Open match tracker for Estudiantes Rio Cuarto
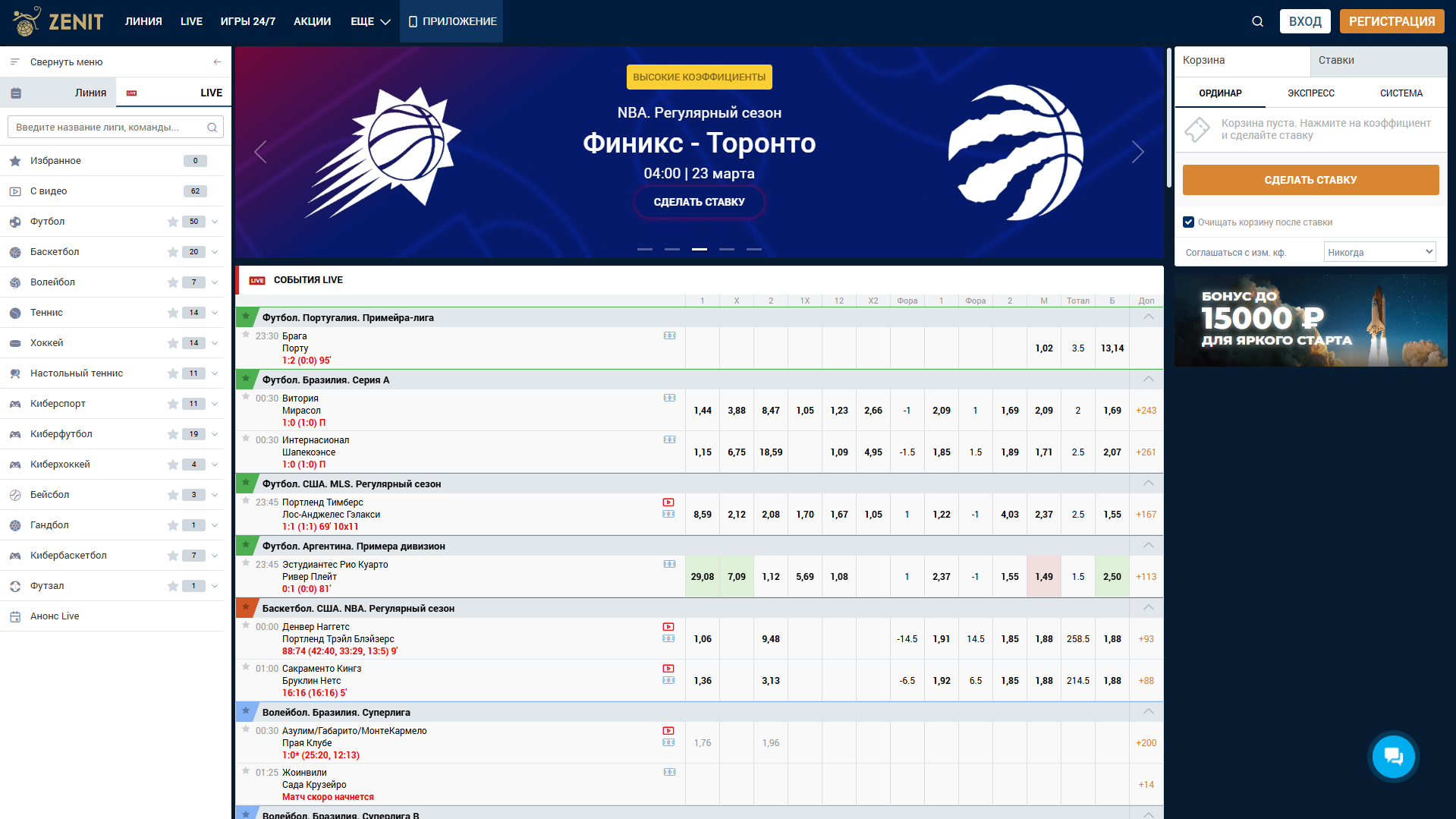Screen dimensions: 1456x819 click(x=669, y=564)
